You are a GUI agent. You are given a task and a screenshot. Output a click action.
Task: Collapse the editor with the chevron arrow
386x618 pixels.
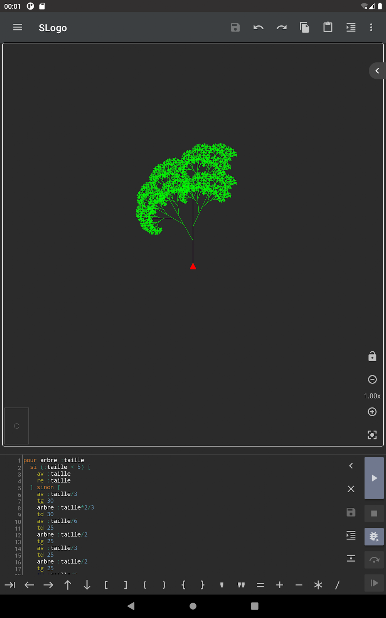click(351, 466)
